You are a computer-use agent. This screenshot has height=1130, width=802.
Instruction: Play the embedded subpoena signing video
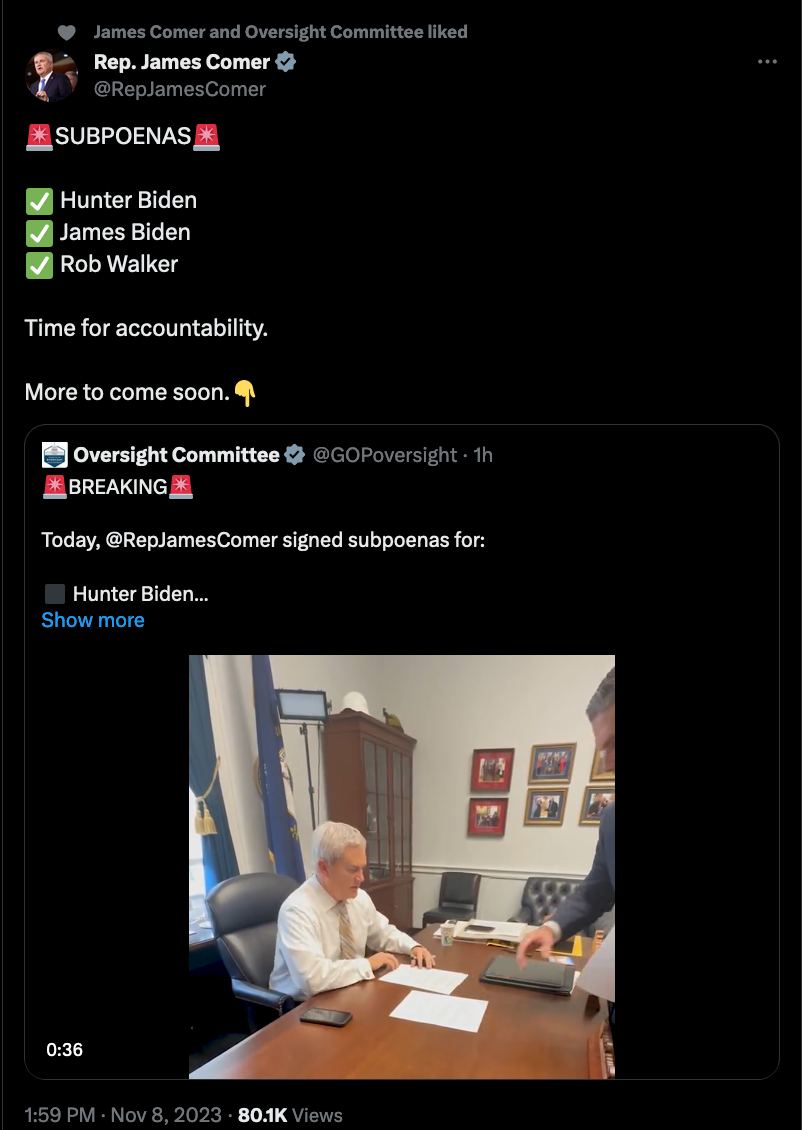[x=401, y=866]
